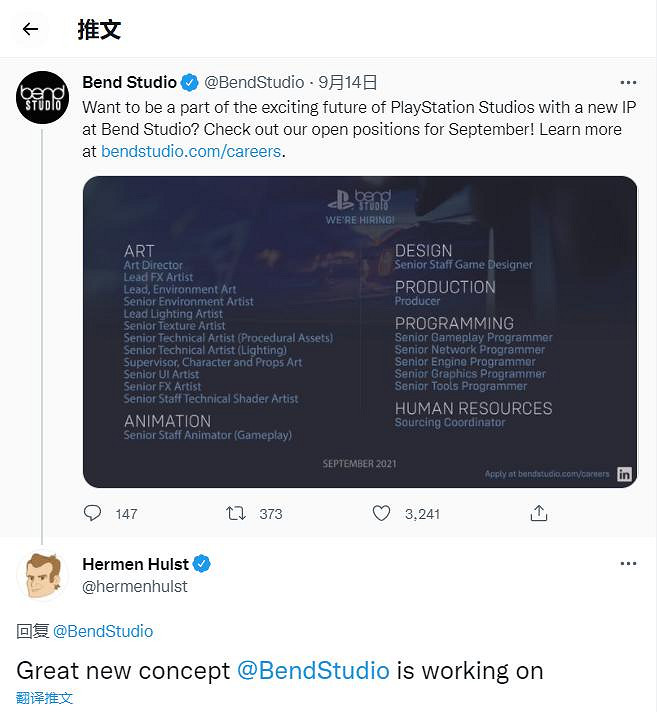Open Bend Studio profile avatar
Viewport: 657px width, 712px height.
(x=42, y=98)
